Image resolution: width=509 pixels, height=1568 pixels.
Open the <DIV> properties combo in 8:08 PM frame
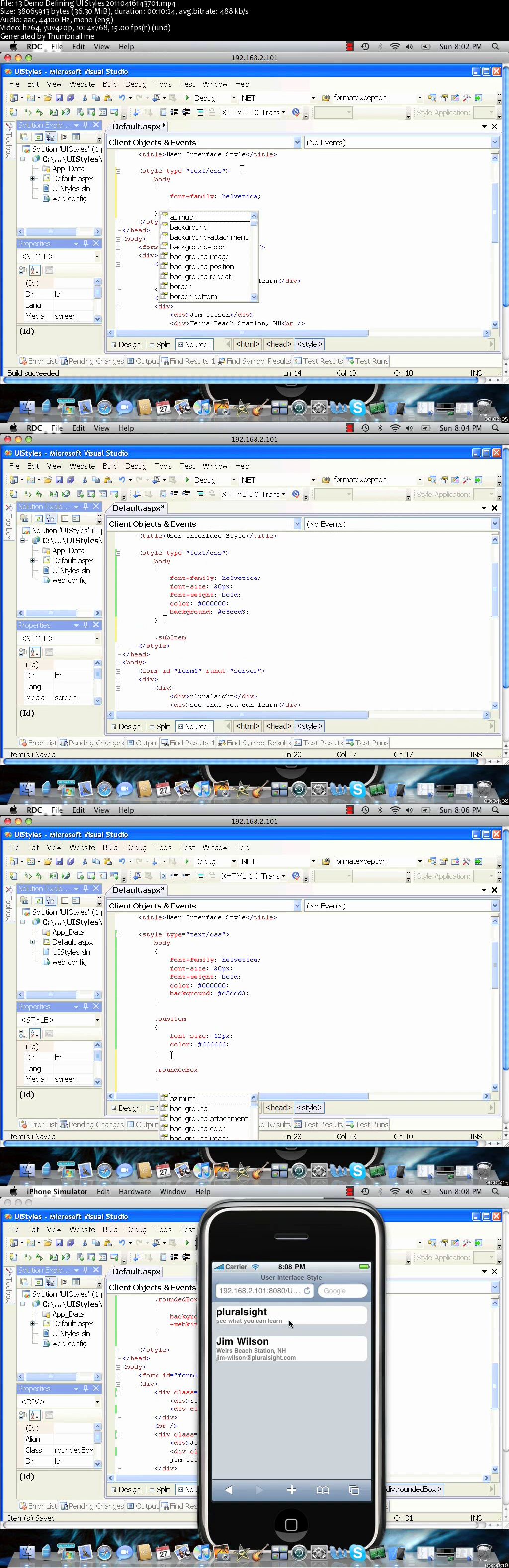coord(97,1401)
